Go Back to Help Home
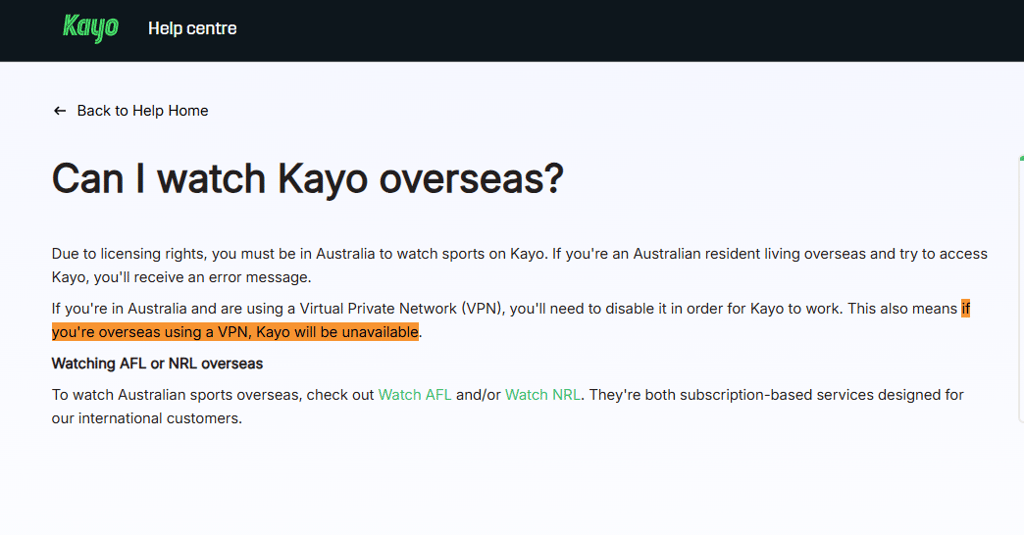Image resolution: width=1024 pixels, height=535 pixels. click(142, 111)
